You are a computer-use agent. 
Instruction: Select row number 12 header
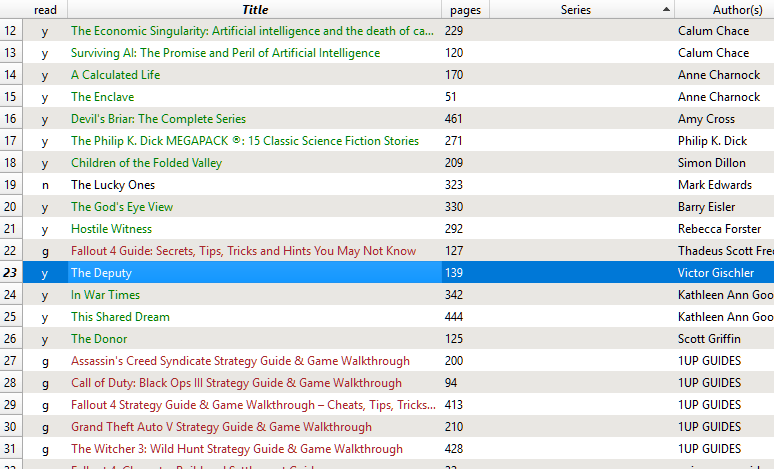10,31
